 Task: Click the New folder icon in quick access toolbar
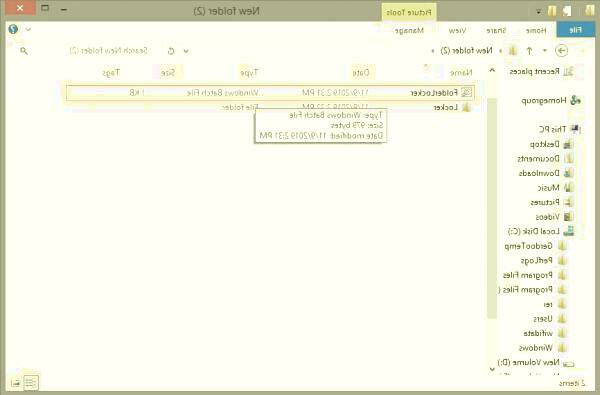(x=552, y=11)
